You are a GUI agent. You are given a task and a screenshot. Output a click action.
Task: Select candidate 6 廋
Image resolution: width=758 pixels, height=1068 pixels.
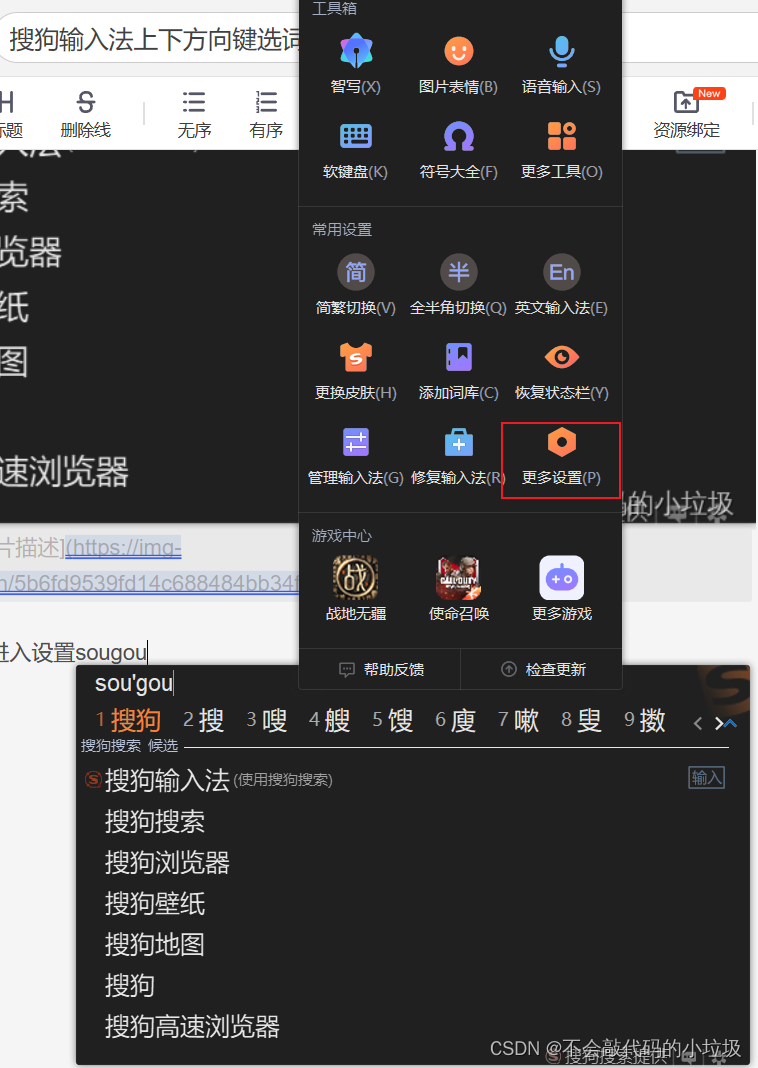click(x=455, y=720)
